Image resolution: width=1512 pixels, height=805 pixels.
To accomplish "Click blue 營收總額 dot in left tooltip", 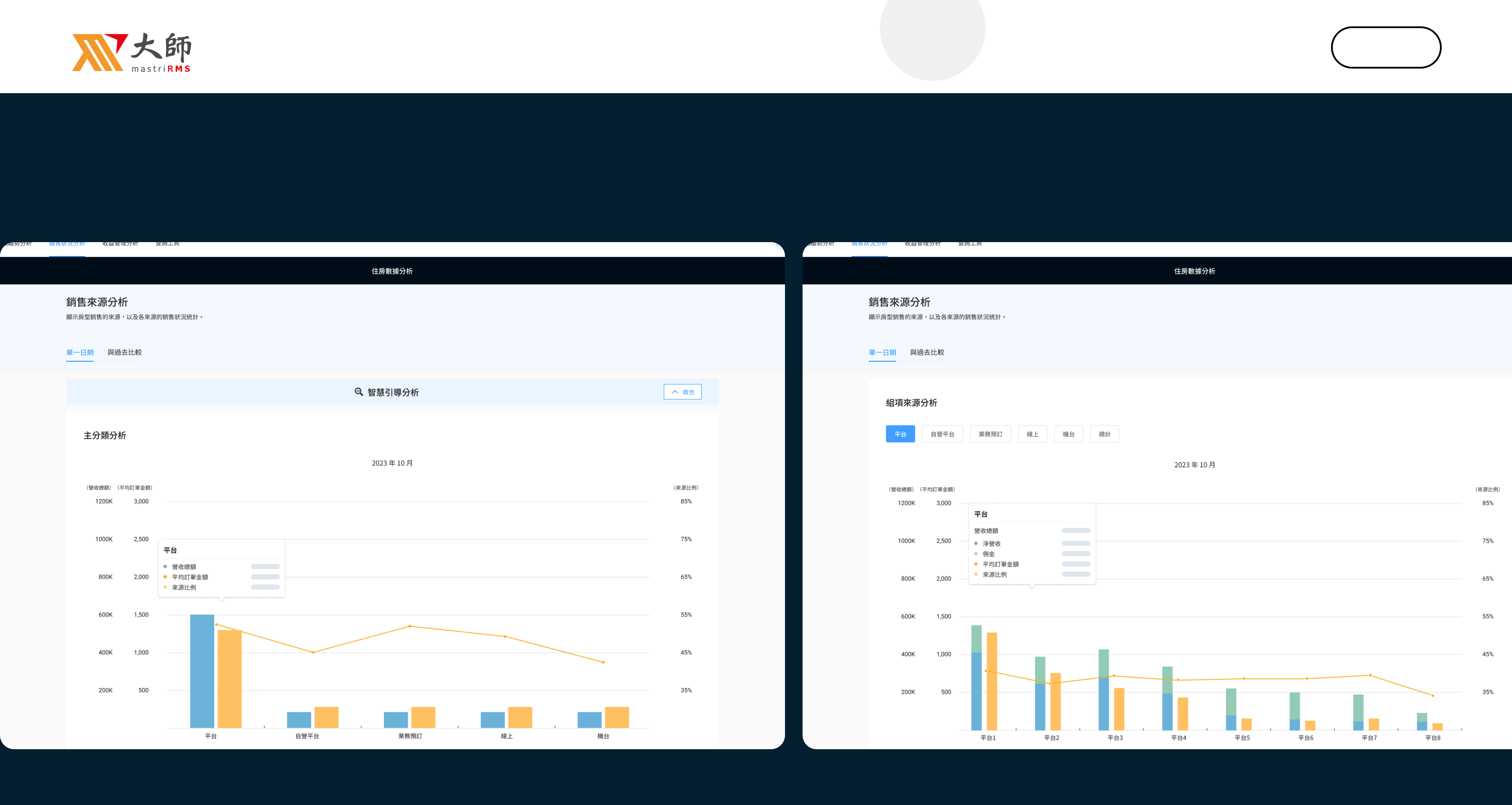I will (x=165, y=566).
